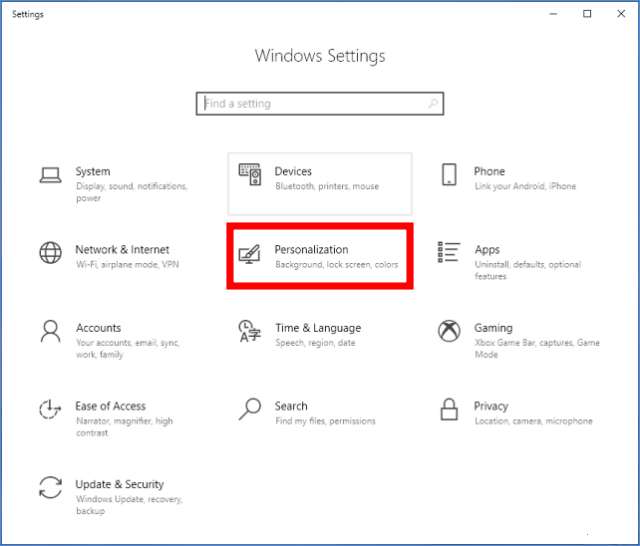Image resolution: width=640 pixels, height=546 pixels.
Task: Click 'Display, sound, notifications, power' text
Action: (132, 192)
